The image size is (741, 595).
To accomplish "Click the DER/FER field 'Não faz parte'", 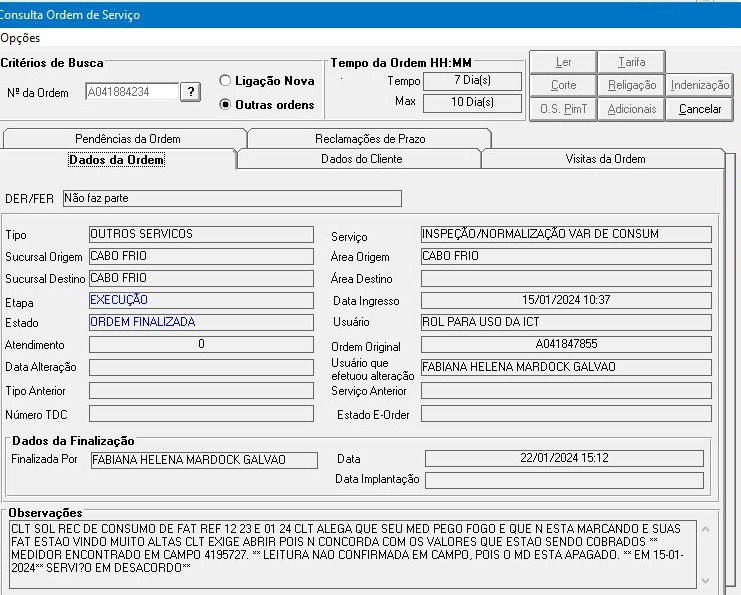I will pos(232,198).
